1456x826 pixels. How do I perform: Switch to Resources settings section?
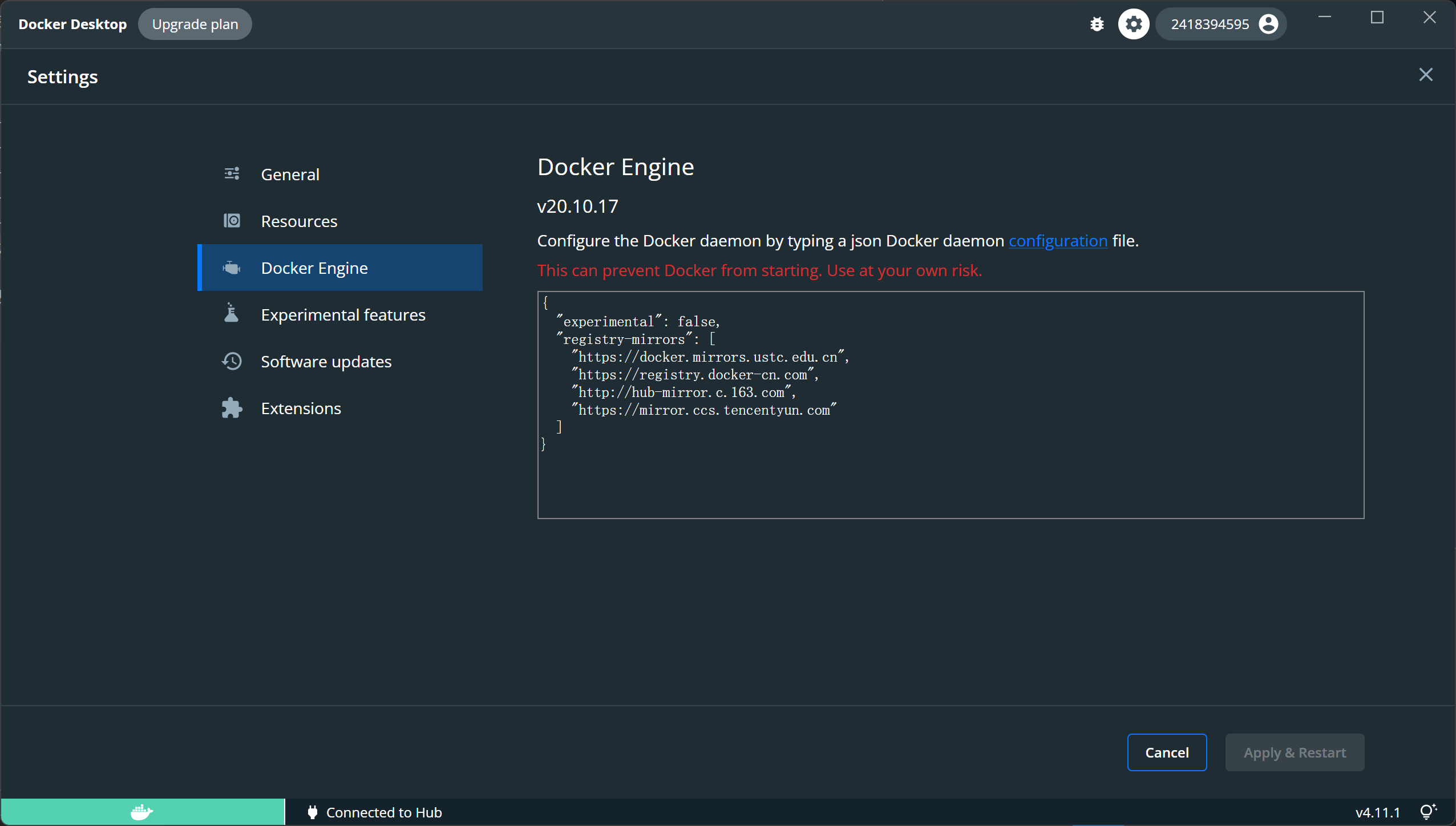click(299, 221)
